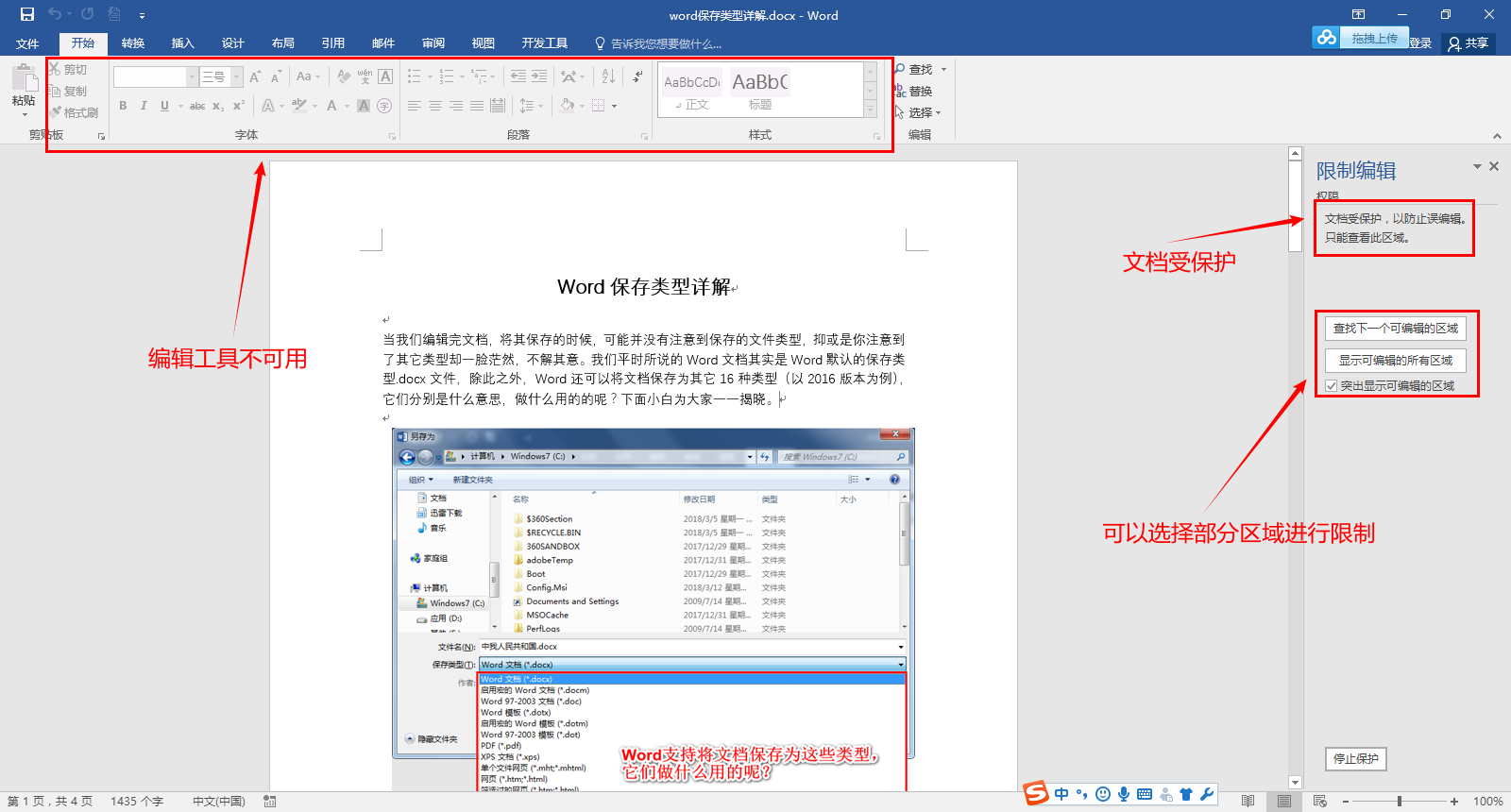Save the document via quick access toolbar
This screenshot has height=812, width=1511.
(x=26, y=14)
